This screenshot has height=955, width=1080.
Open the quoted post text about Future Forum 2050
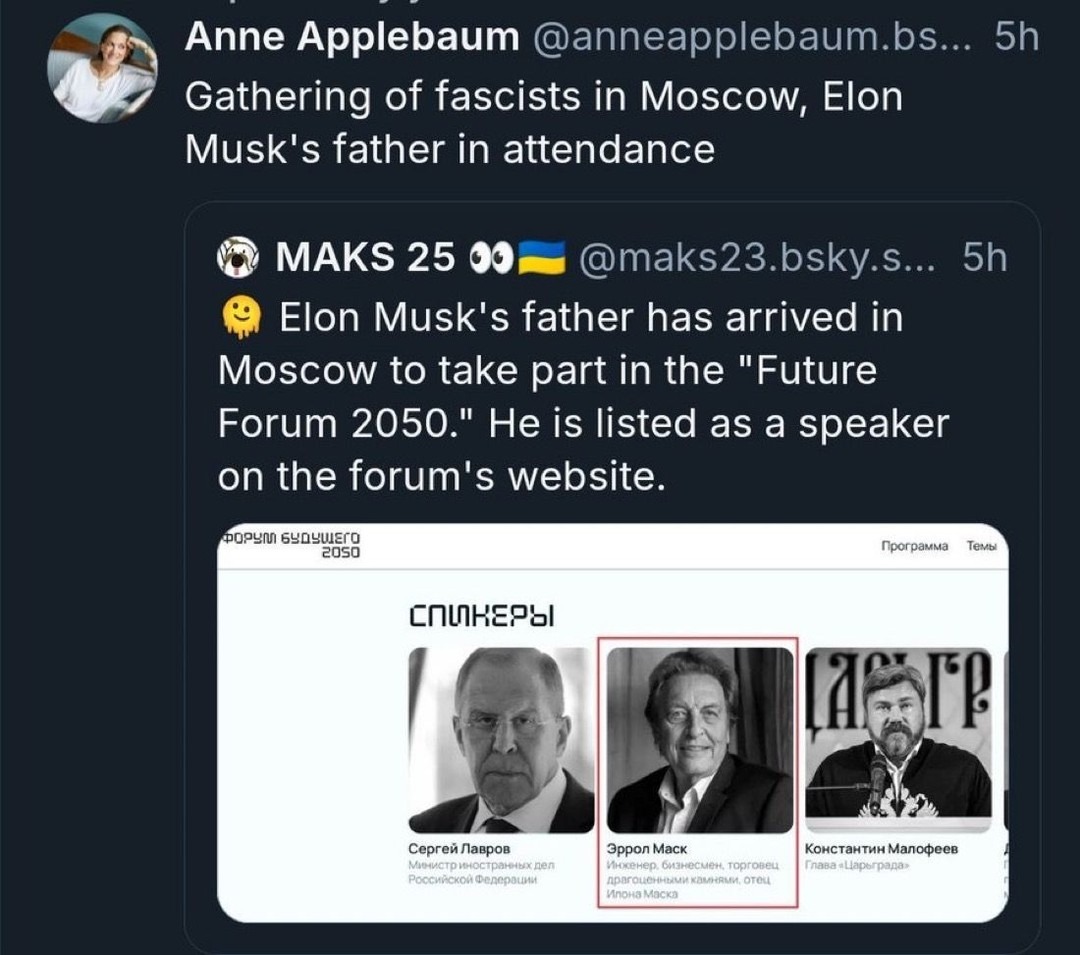pyautogui.click(x=582, y=397)
